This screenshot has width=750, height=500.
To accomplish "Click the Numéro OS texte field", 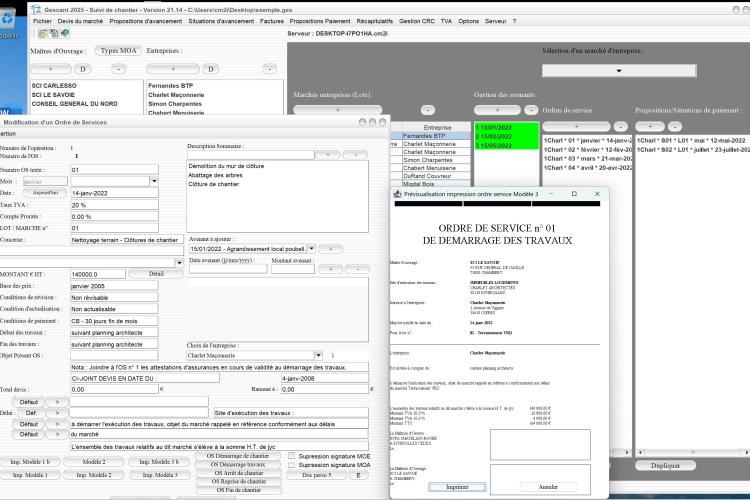I will tap(114, 170).
